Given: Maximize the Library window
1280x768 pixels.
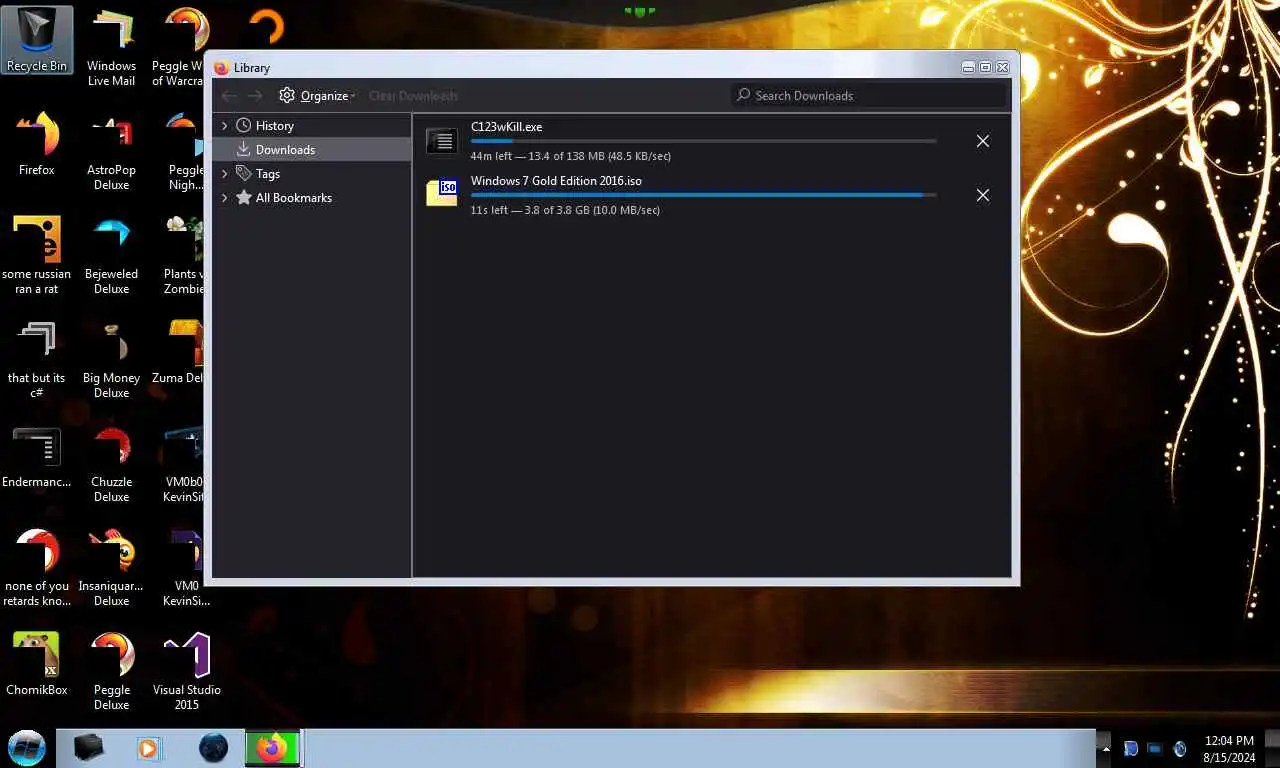Looking at the screenshot, I should (x=985, y=67).
